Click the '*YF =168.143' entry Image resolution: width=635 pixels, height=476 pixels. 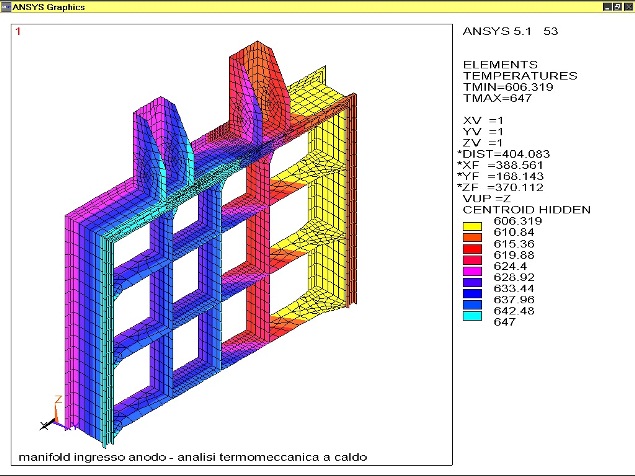point(501,176)
